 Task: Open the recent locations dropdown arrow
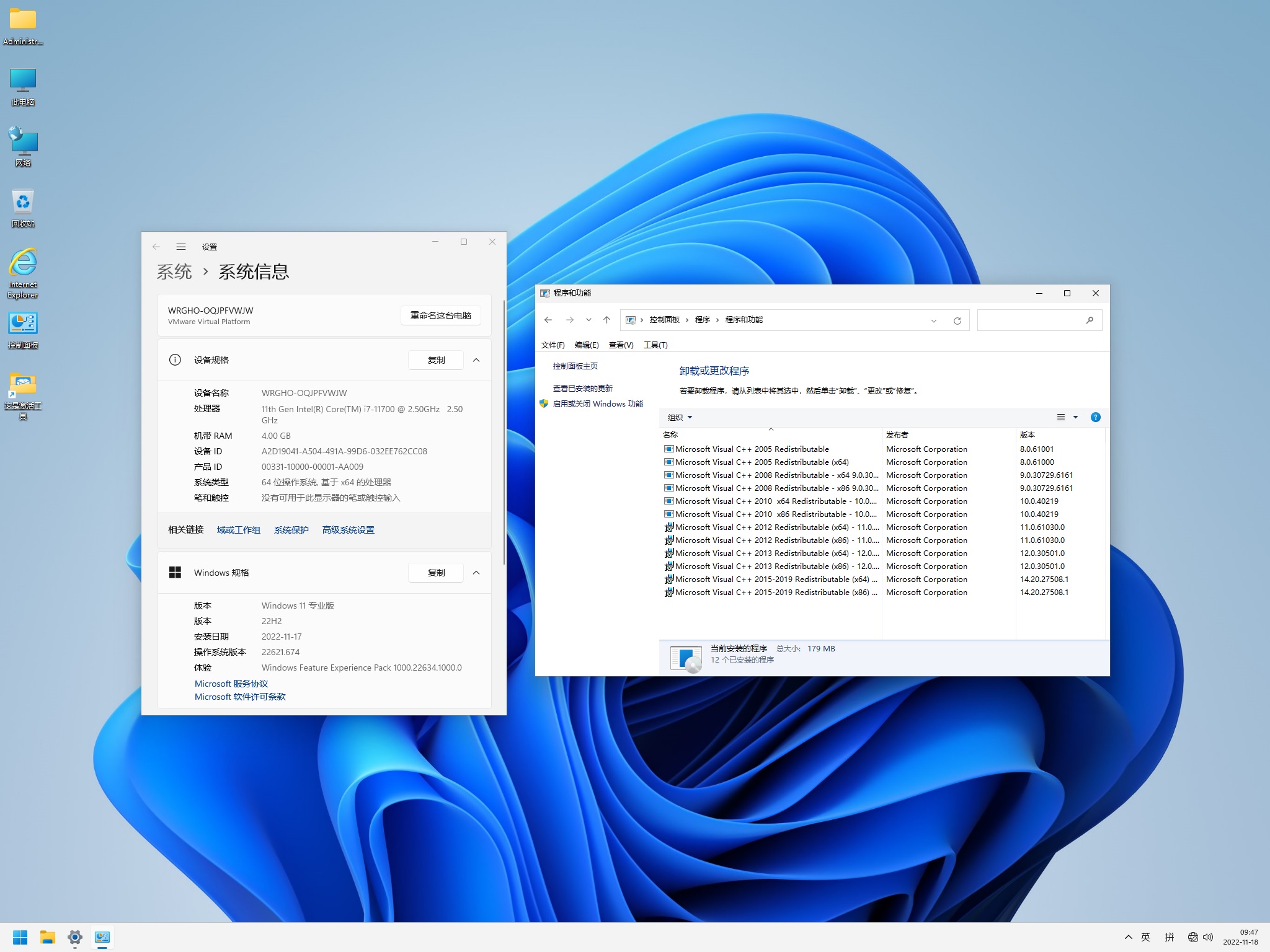pyautogui.click(x=588, y=320)
